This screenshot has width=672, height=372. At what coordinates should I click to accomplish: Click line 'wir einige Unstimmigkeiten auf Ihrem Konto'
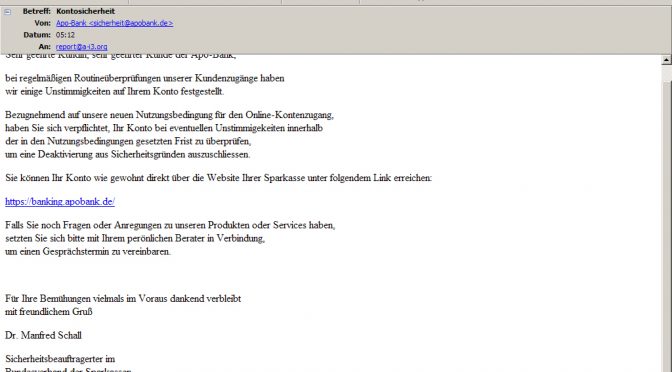[x=114, y=91]
